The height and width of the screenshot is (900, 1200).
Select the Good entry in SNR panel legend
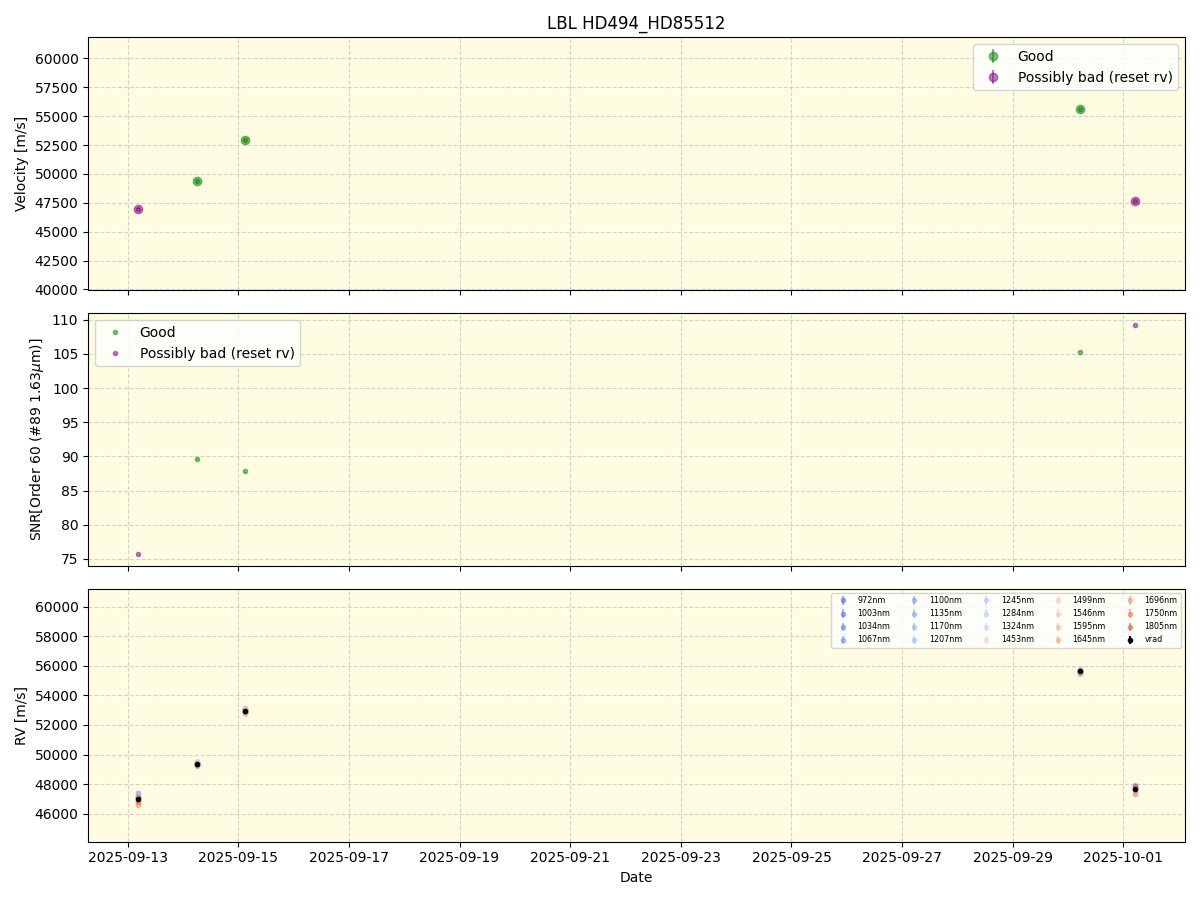[x=115, y=332]
